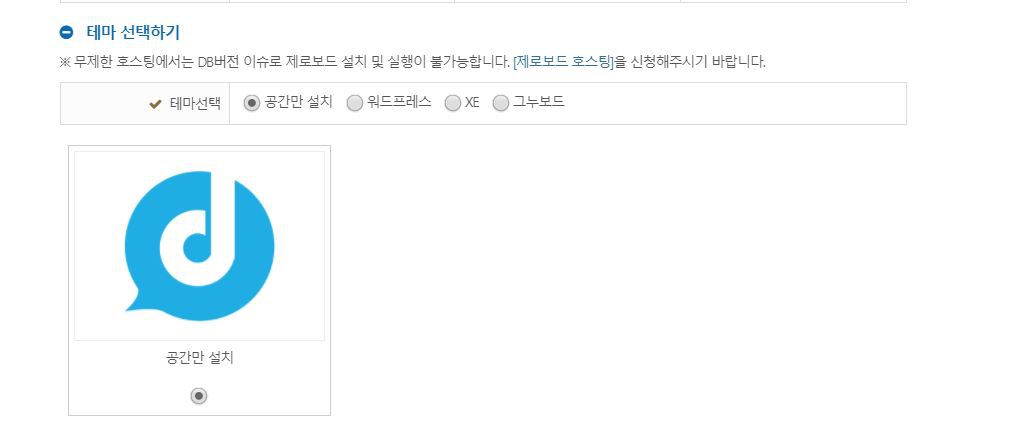Choose the XE radio button
This screenshot has height=447, width=1023.
452,103
